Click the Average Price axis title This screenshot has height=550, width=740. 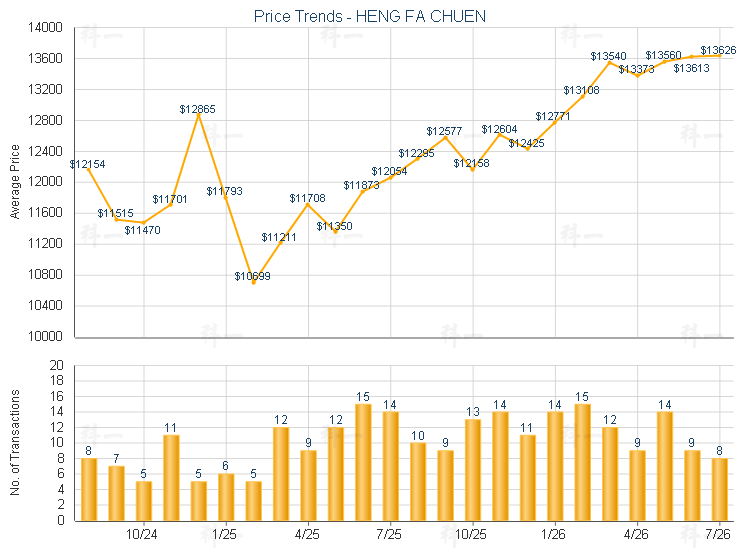click(15, 182)
